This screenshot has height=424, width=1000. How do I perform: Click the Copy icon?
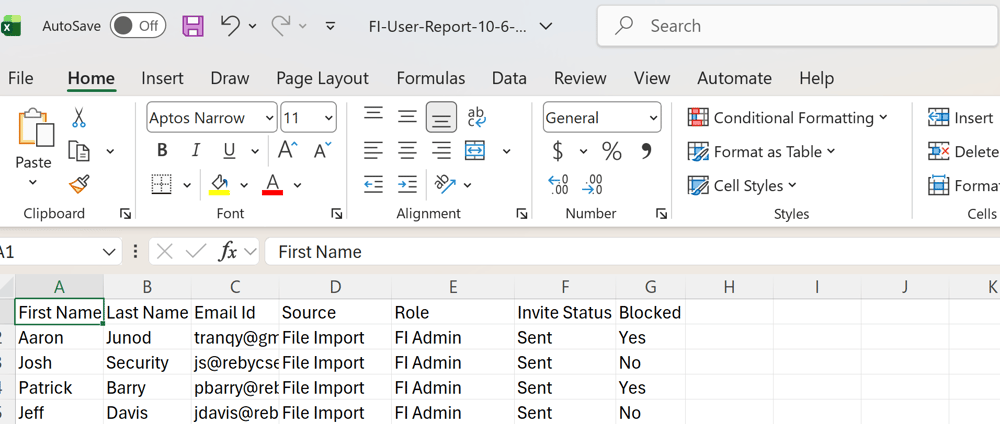[79, 151]
